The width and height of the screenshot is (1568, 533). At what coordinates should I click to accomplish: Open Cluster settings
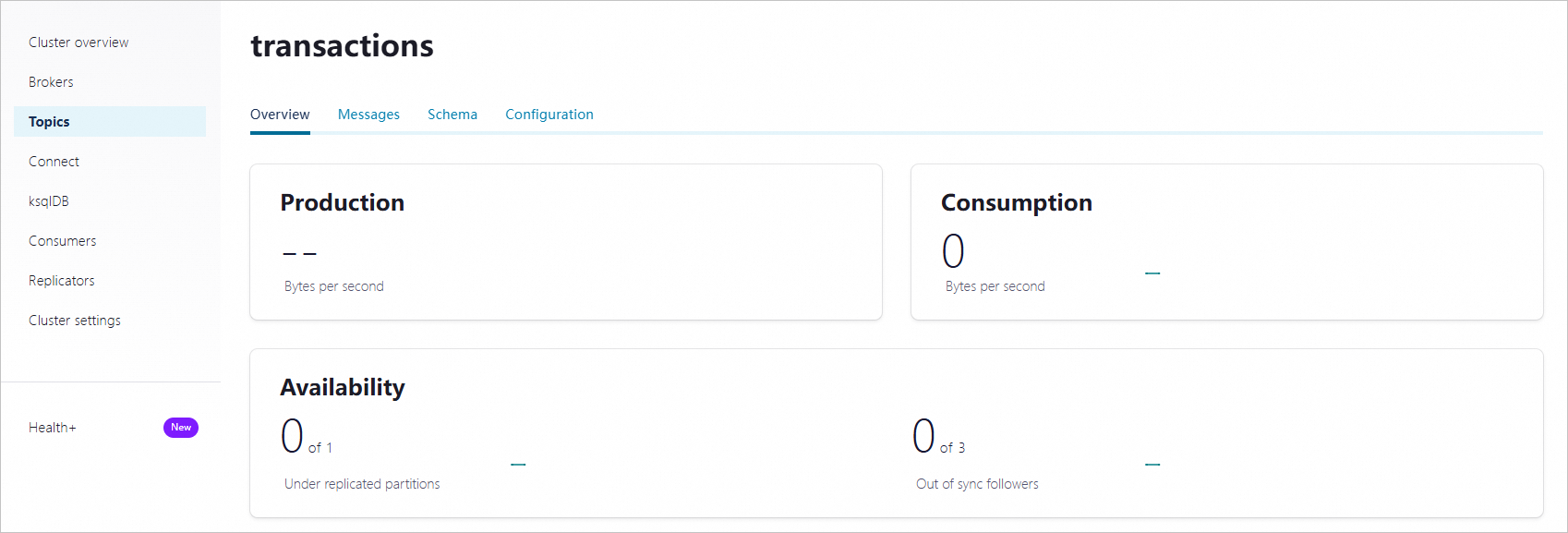[x=75, y=320]
